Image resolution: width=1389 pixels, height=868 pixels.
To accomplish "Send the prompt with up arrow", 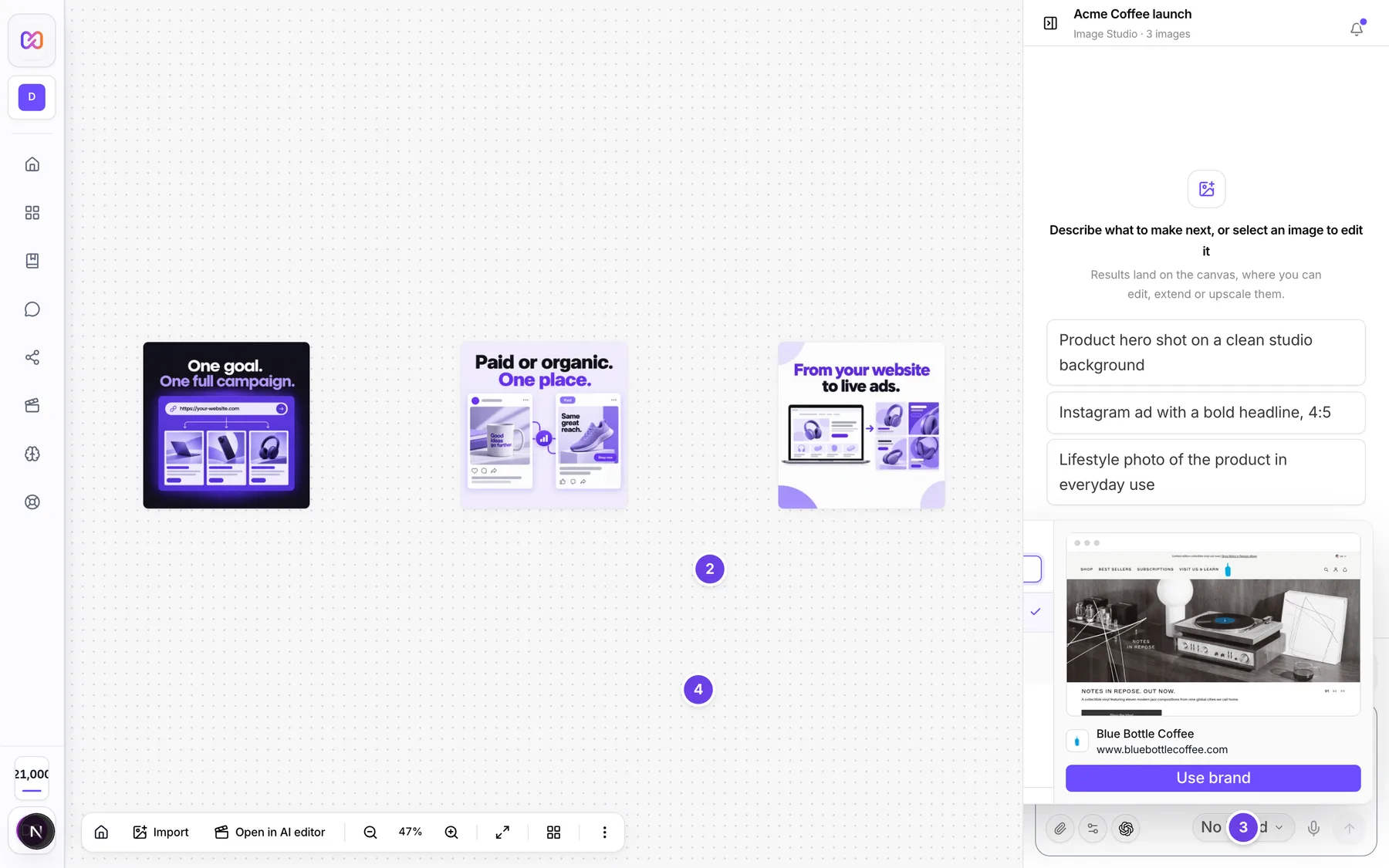I will click(x=1349, y=829).
